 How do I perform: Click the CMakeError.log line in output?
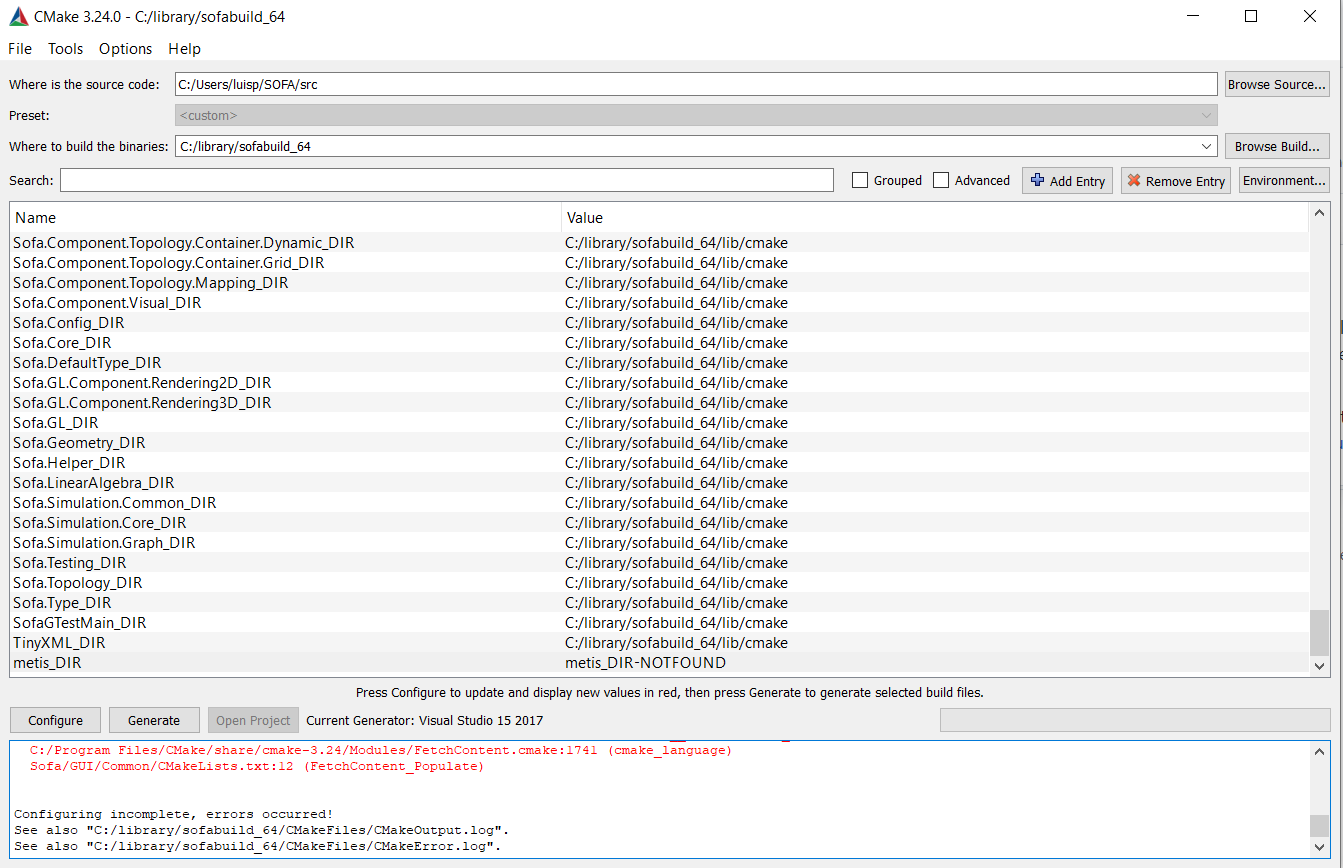click(x=258, y=846)
